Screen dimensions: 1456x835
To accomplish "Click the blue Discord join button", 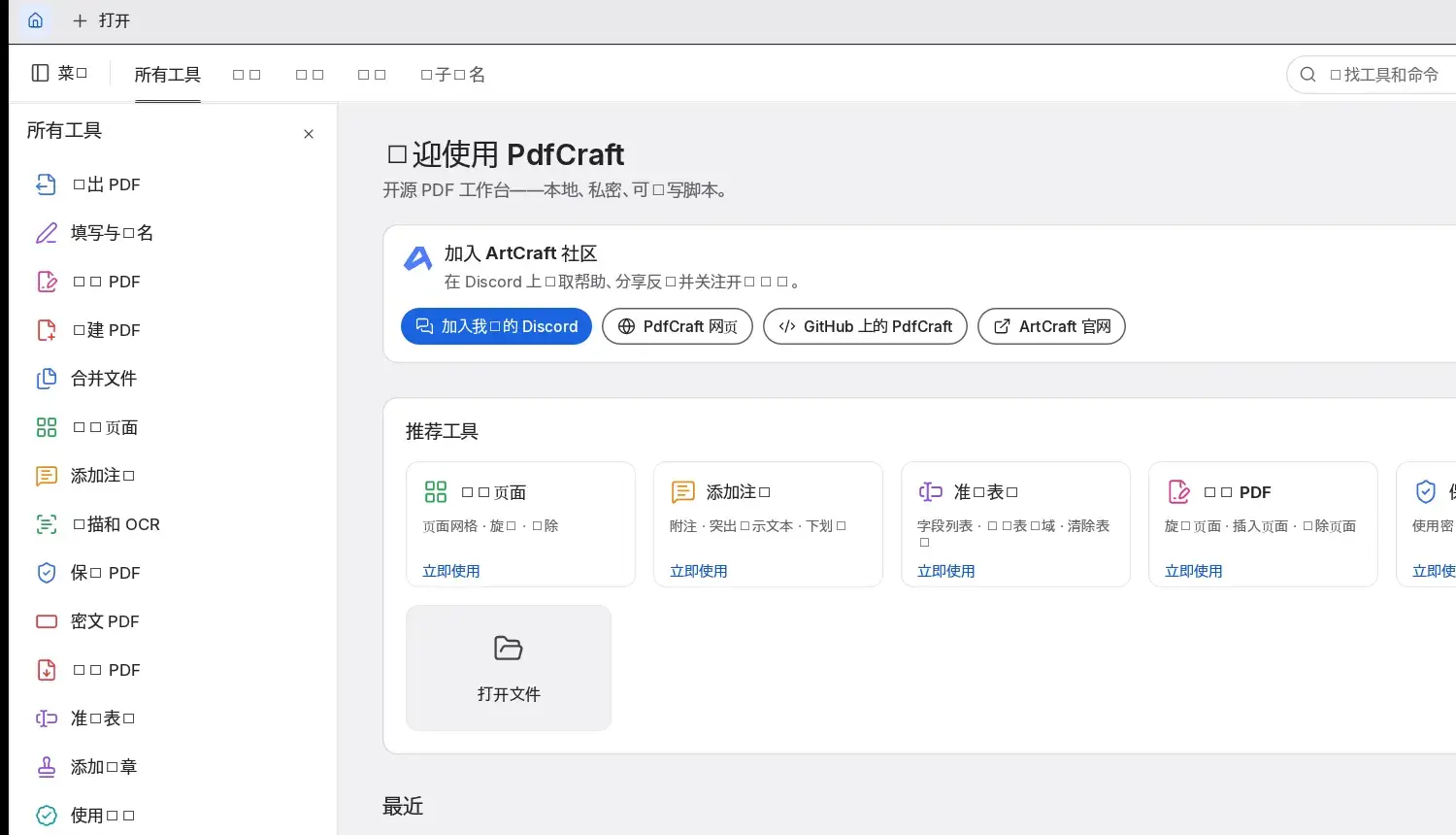I will [x=496, y=326].
